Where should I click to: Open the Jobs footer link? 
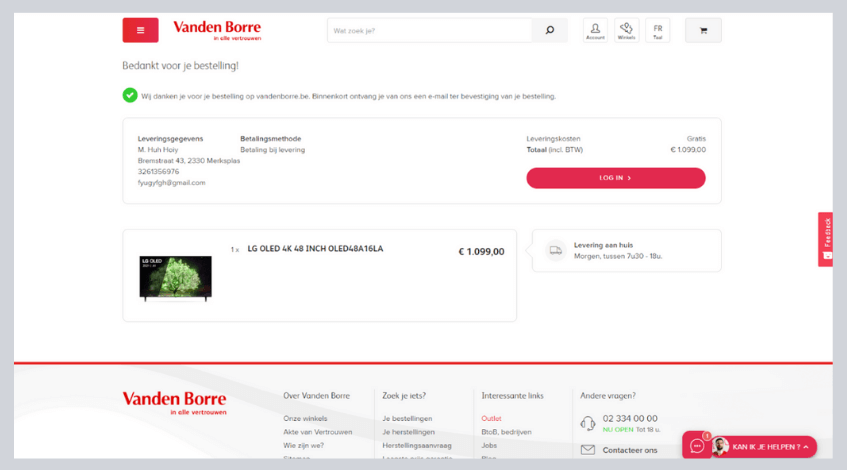tap(489, 445)
